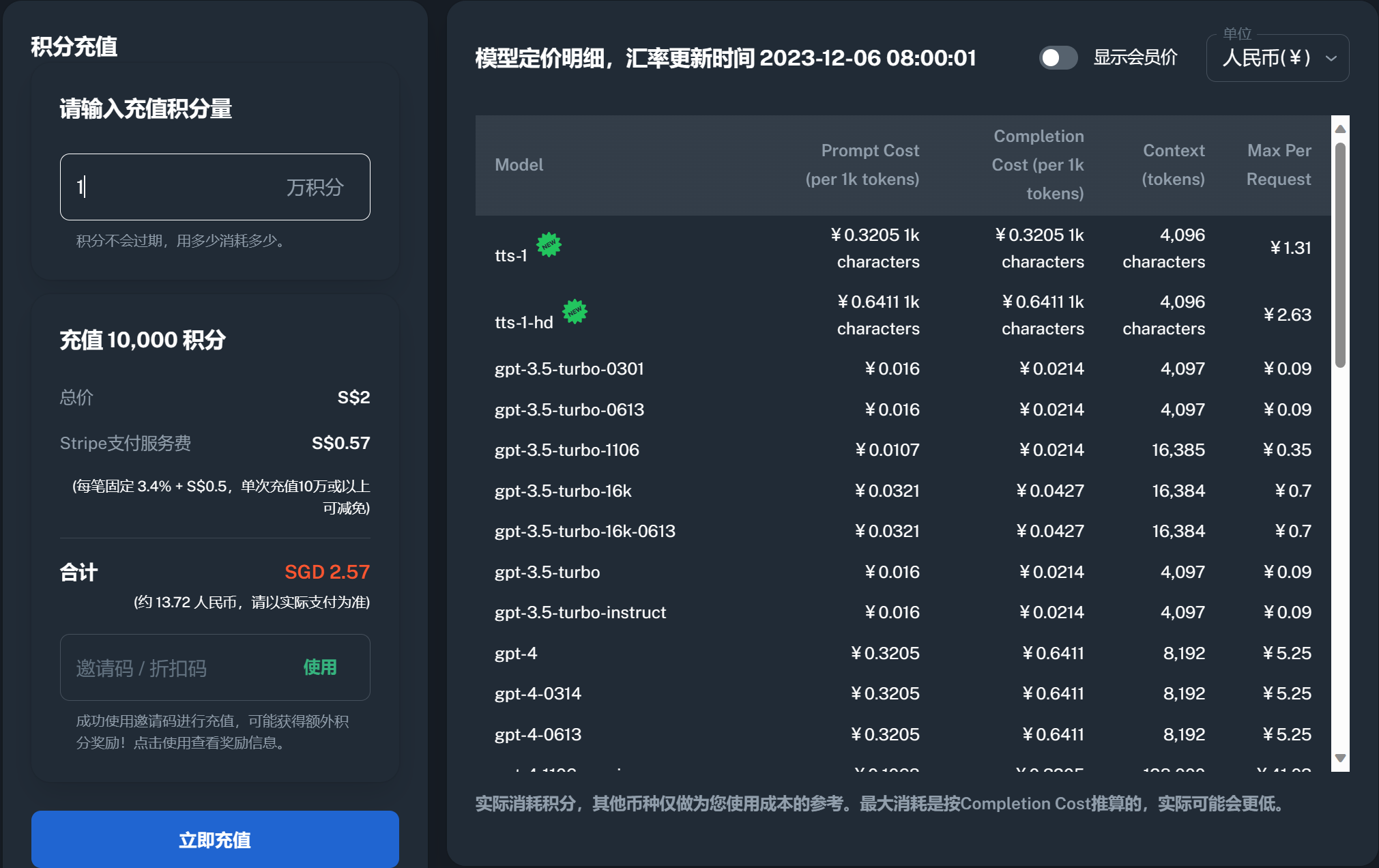Click the 积分不会过期 hint text
The height and width of the screenshot is (868, 1379).
[184, 241]
